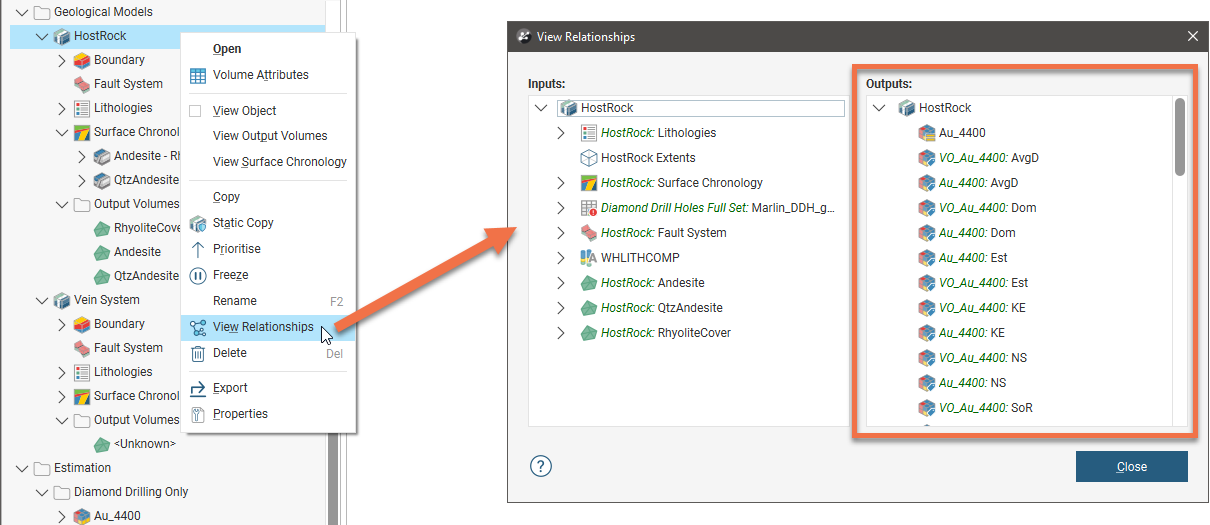Click the Delete trash can icon
Image resolution: width=1210 pixels, height=525 pixels.
pos(197,353)
